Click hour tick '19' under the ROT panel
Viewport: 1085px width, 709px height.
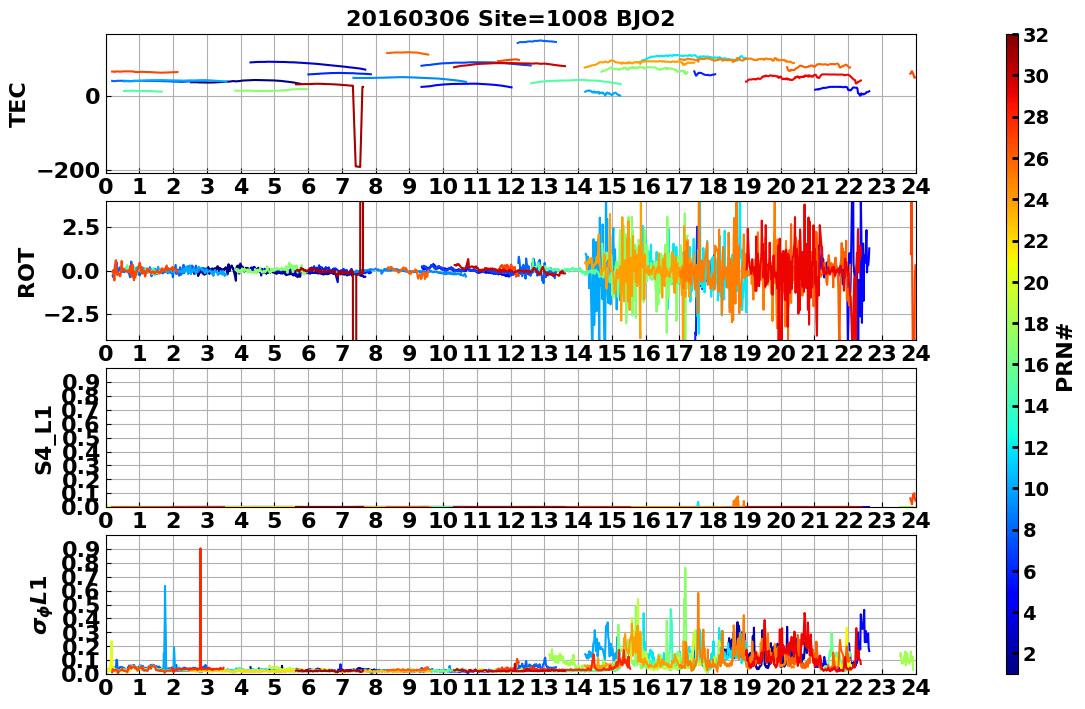click(747, 354)
